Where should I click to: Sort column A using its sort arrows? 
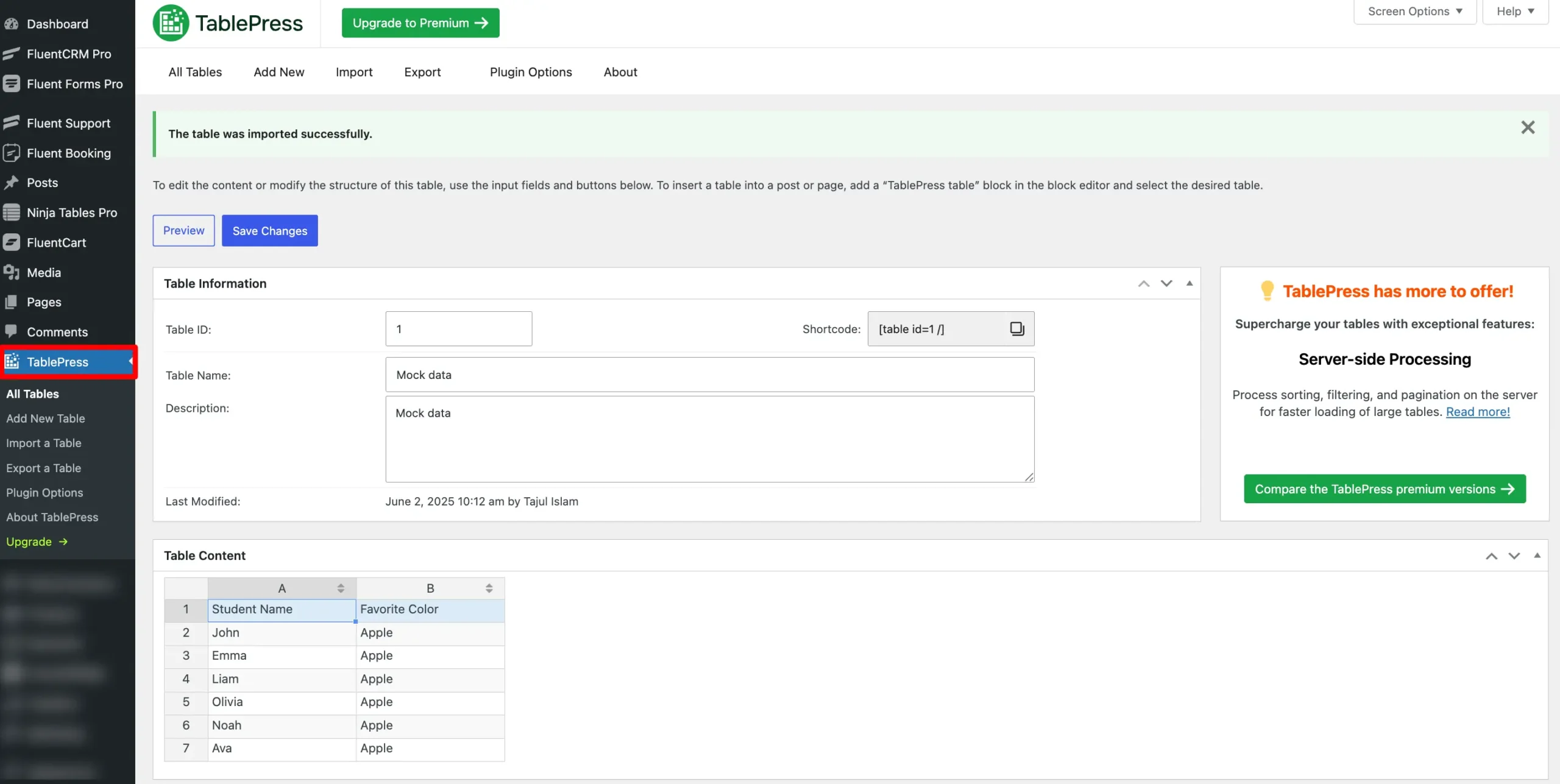click(x=341, y=588)
